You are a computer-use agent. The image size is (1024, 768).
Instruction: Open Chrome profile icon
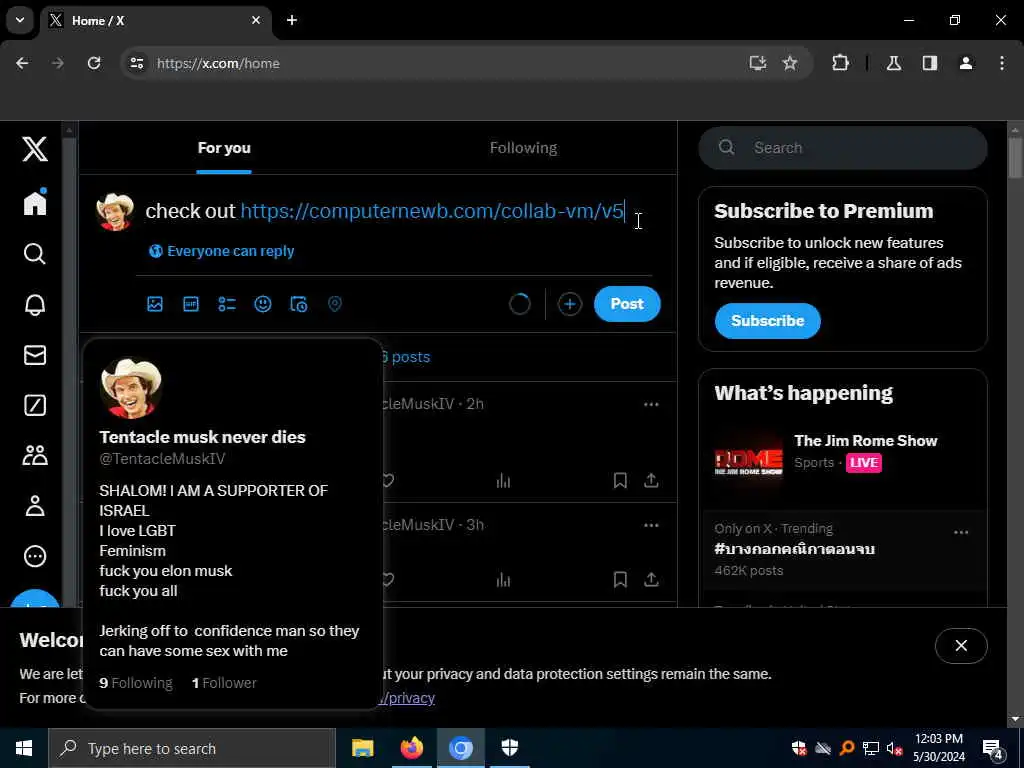[966, 63]
